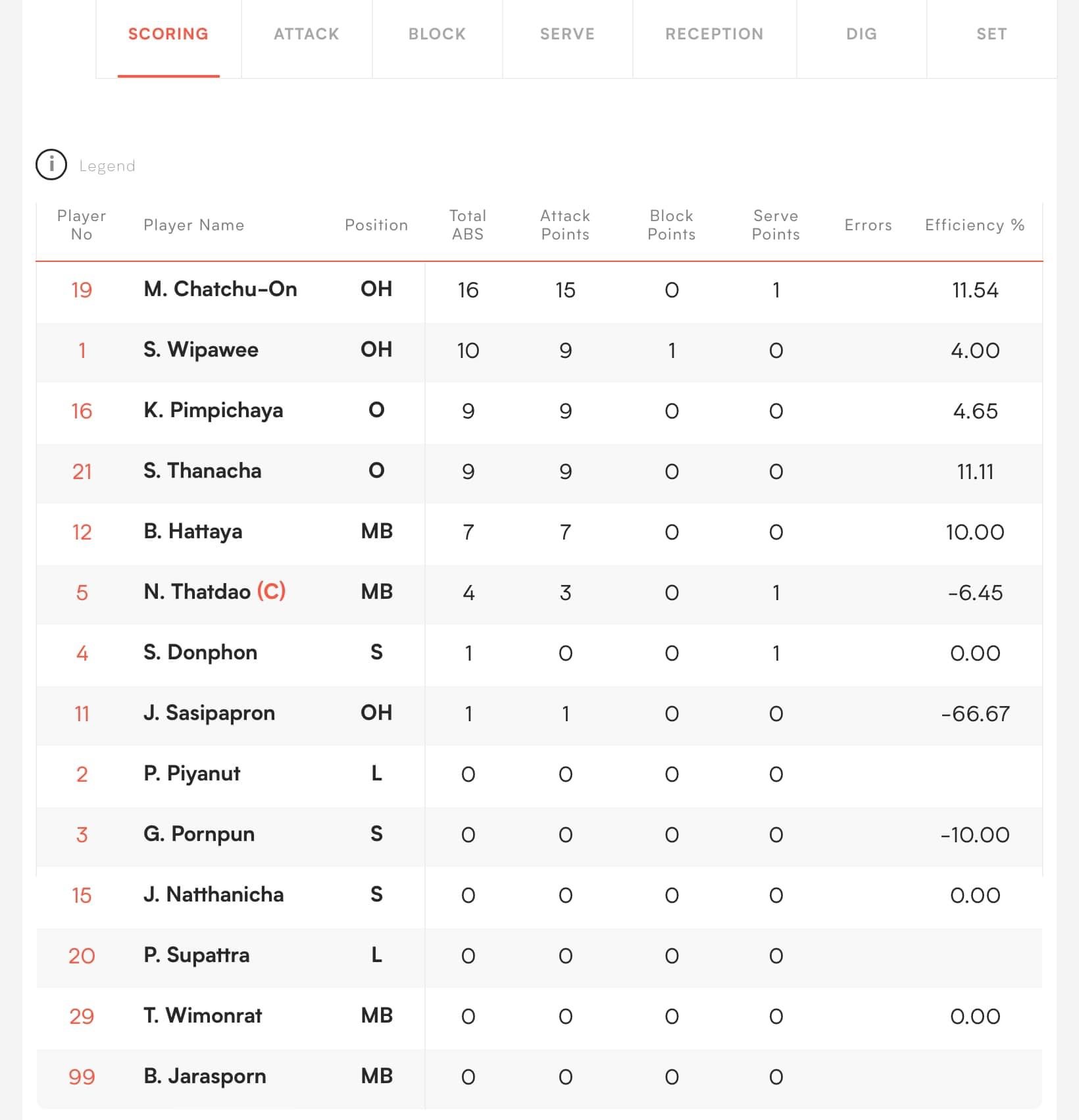Click player number 99
The width and height of the screenshot is (1079, 1120).
[x=82, y=1077]
